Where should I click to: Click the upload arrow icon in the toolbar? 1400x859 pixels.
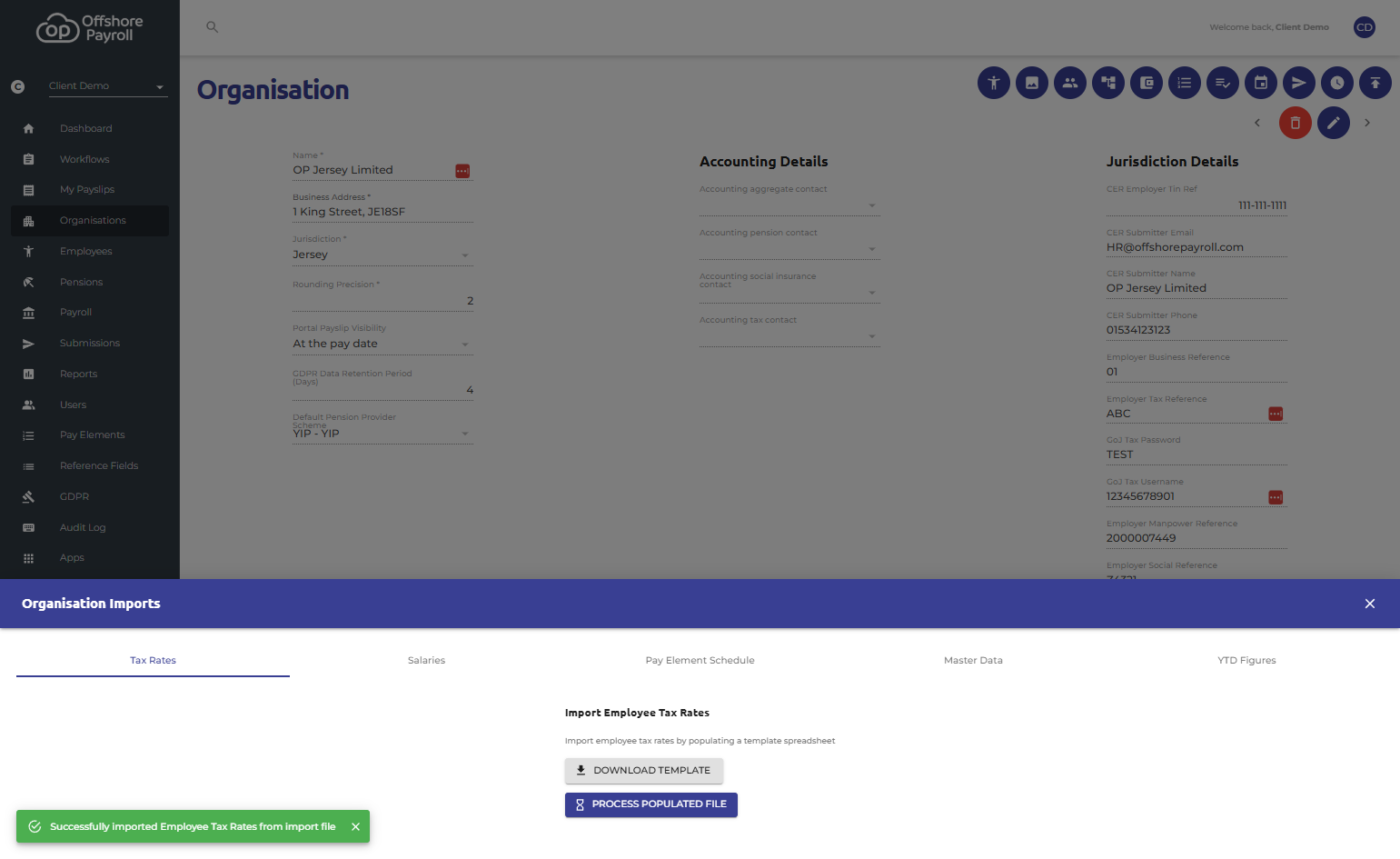click(1375, 83)
